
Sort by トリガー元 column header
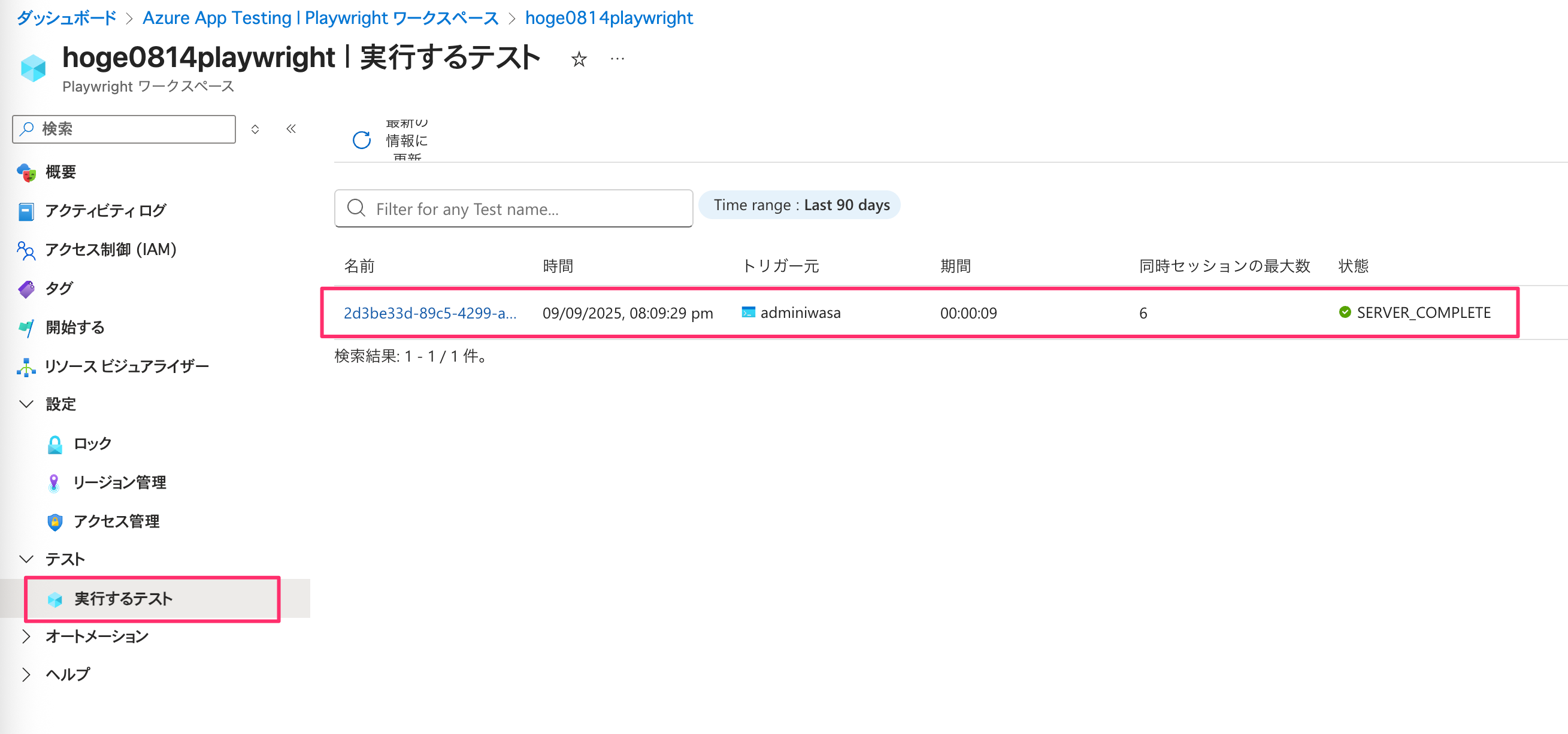[x=780, y=266]
